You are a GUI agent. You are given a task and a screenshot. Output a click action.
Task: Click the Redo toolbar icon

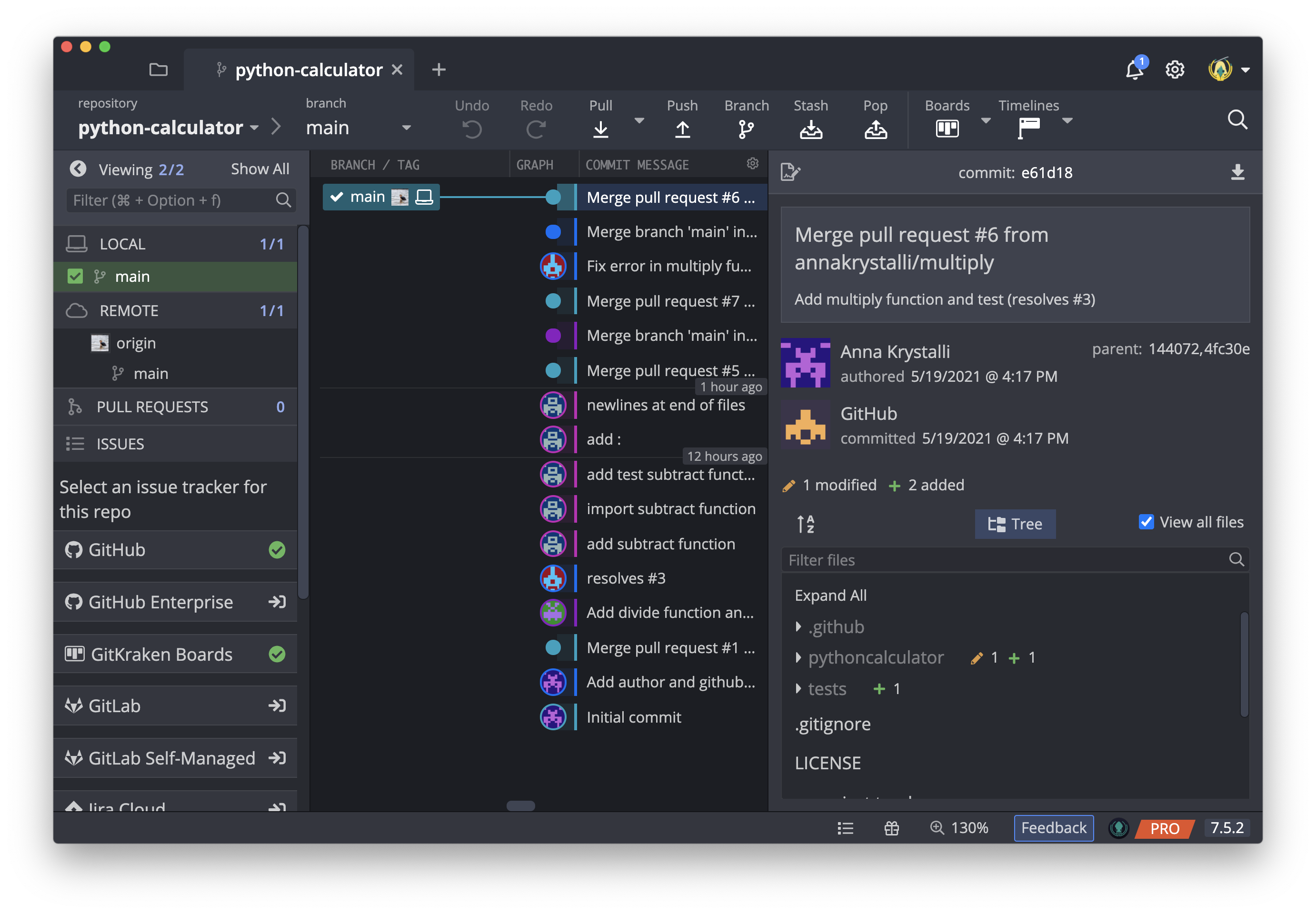coord(536,129)
